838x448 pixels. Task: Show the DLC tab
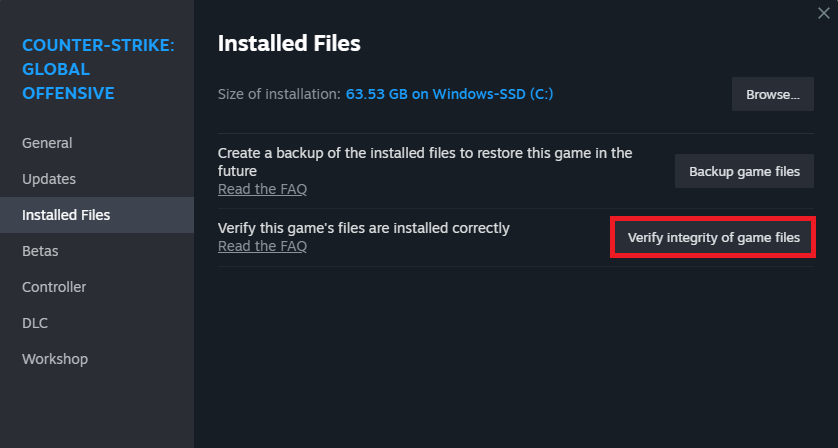35,323
